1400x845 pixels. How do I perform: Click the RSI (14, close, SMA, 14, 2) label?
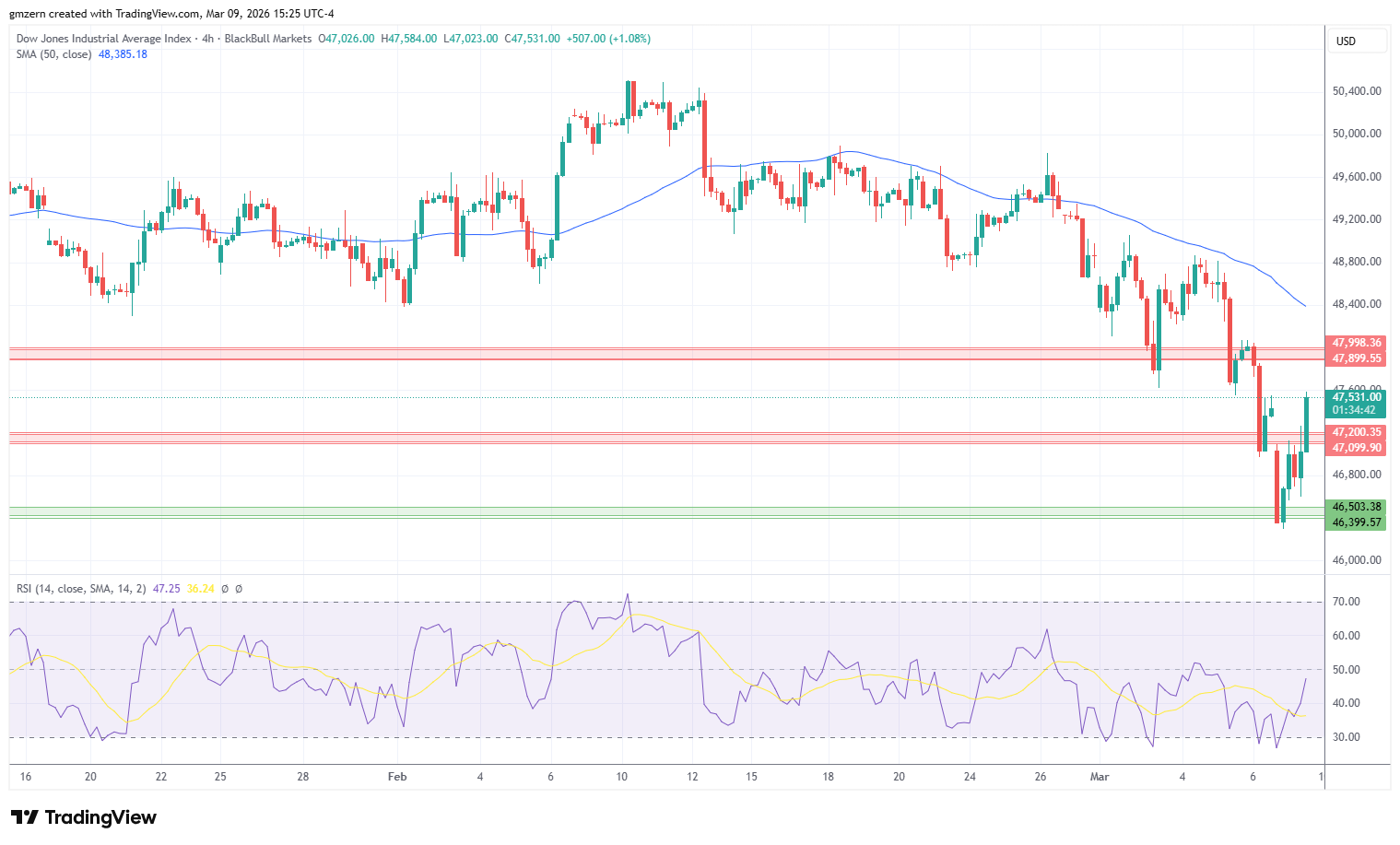81,589
